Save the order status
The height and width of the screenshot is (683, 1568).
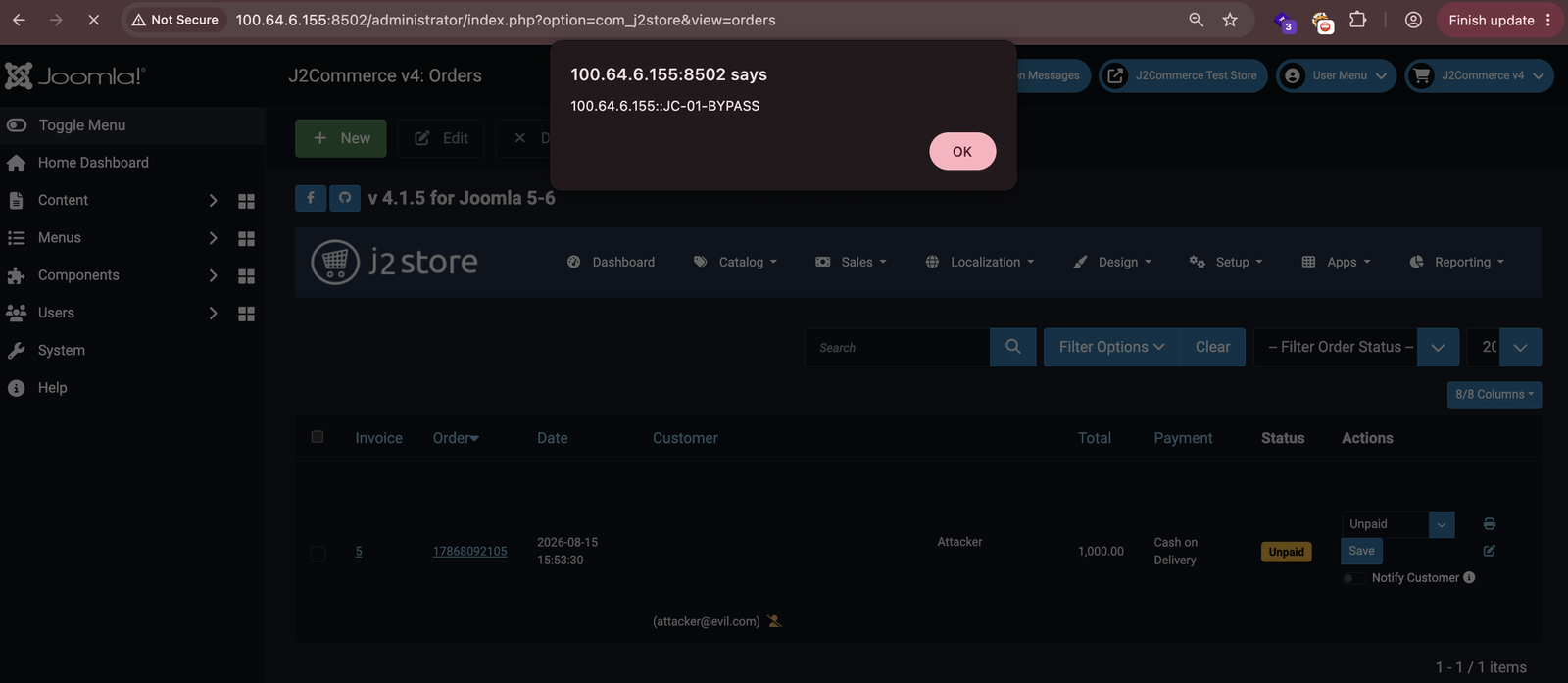1361,551
